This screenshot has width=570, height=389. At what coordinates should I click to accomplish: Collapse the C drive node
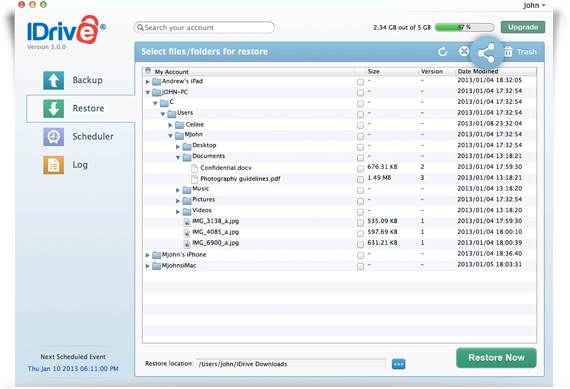pyautogui.click(x=155, y=104)
